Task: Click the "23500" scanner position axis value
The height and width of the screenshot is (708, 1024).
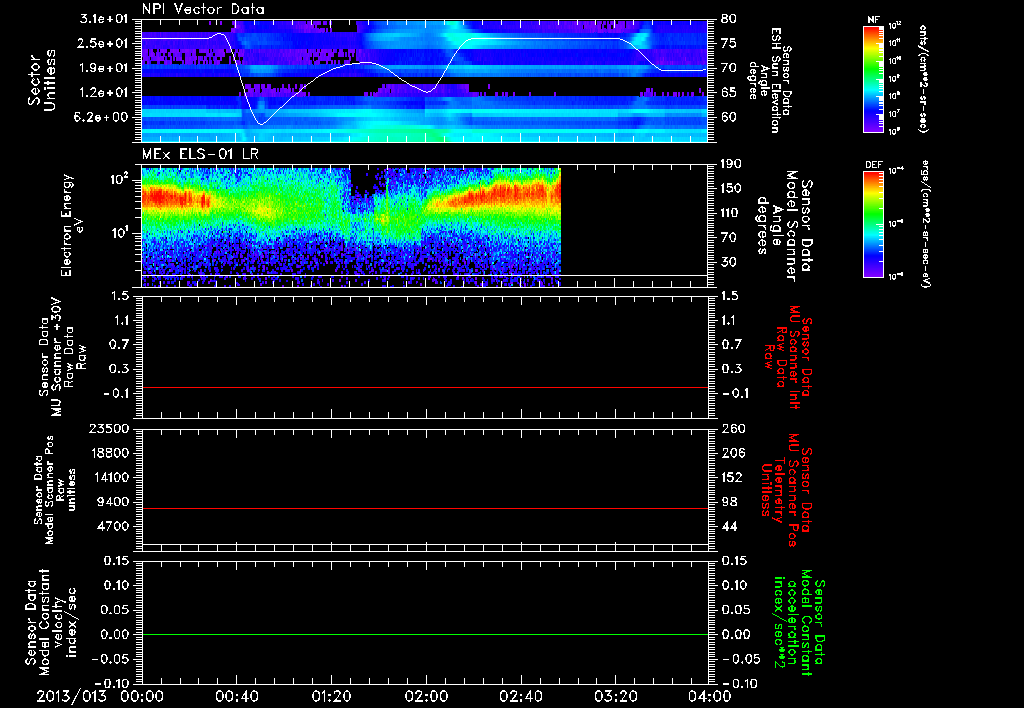Action: click(x=108, y=429)
